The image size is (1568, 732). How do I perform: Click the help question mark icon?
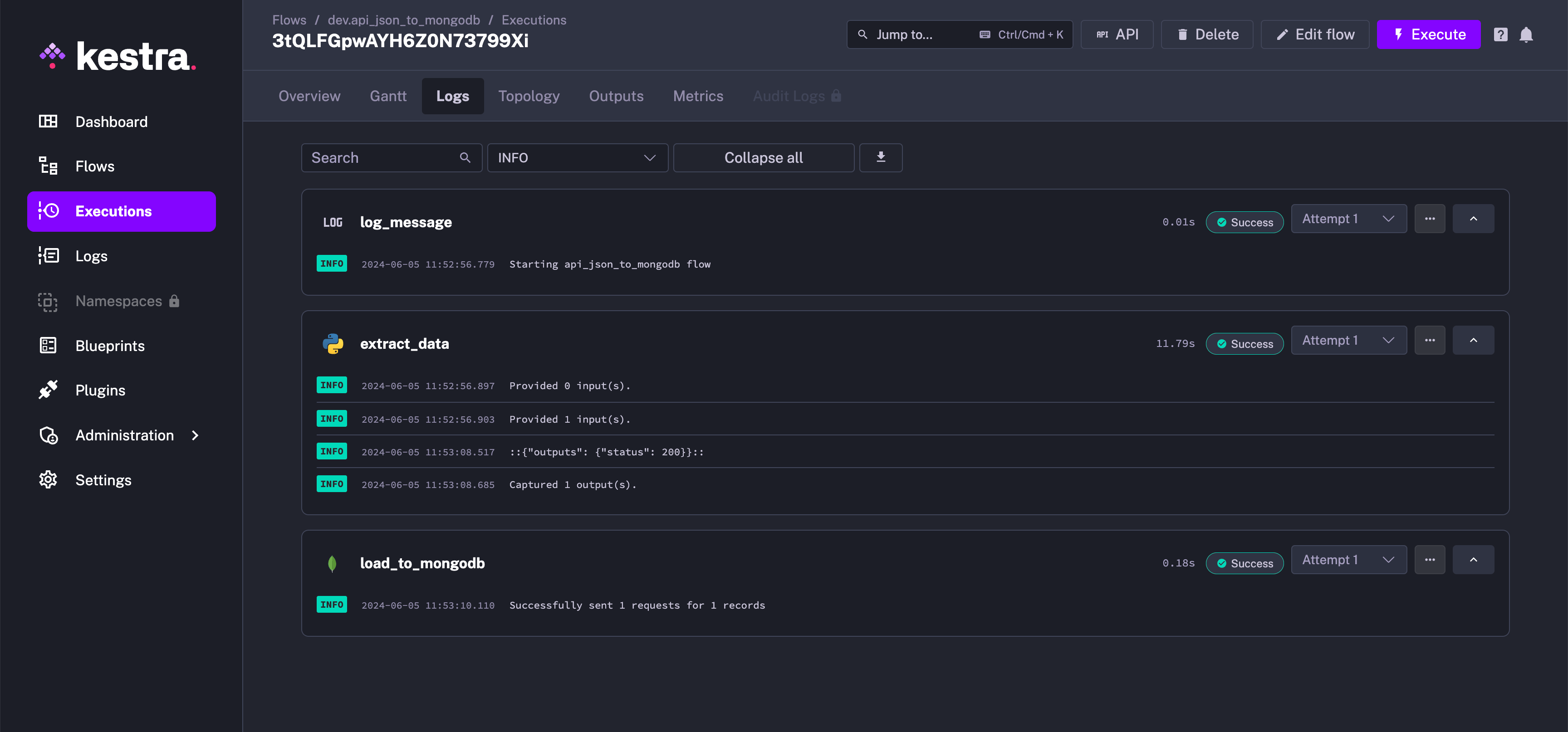coord(1500,34)
